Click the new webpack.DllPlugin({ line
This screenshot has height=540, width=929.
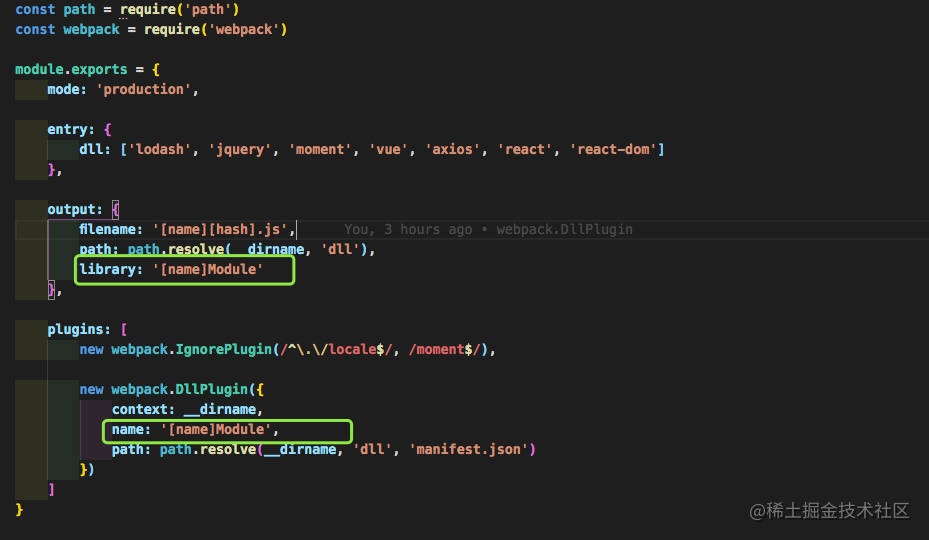[x=172, y=389]
